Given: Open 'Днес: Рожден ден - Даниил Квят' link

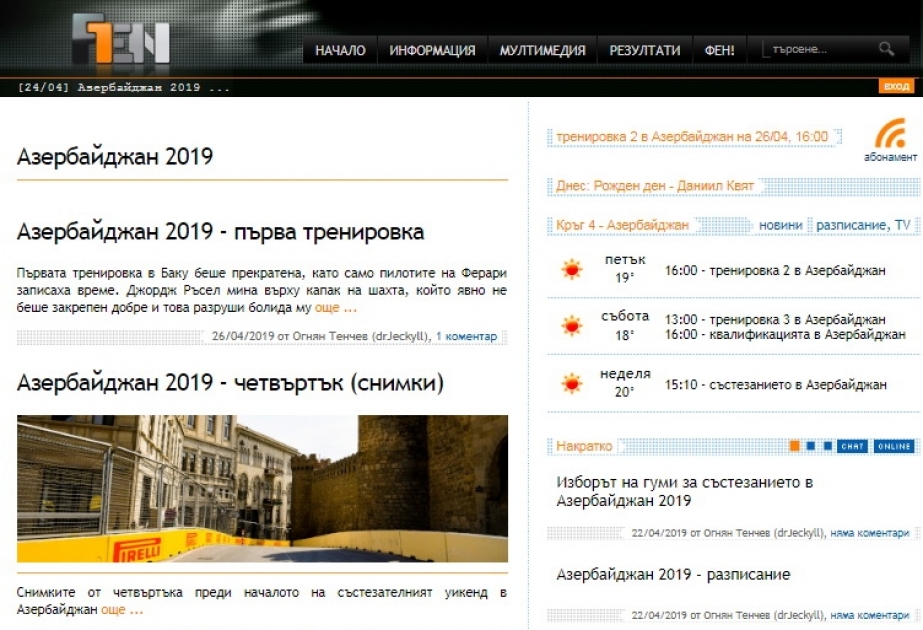Looking at the screenshot, I should point(655,186).
